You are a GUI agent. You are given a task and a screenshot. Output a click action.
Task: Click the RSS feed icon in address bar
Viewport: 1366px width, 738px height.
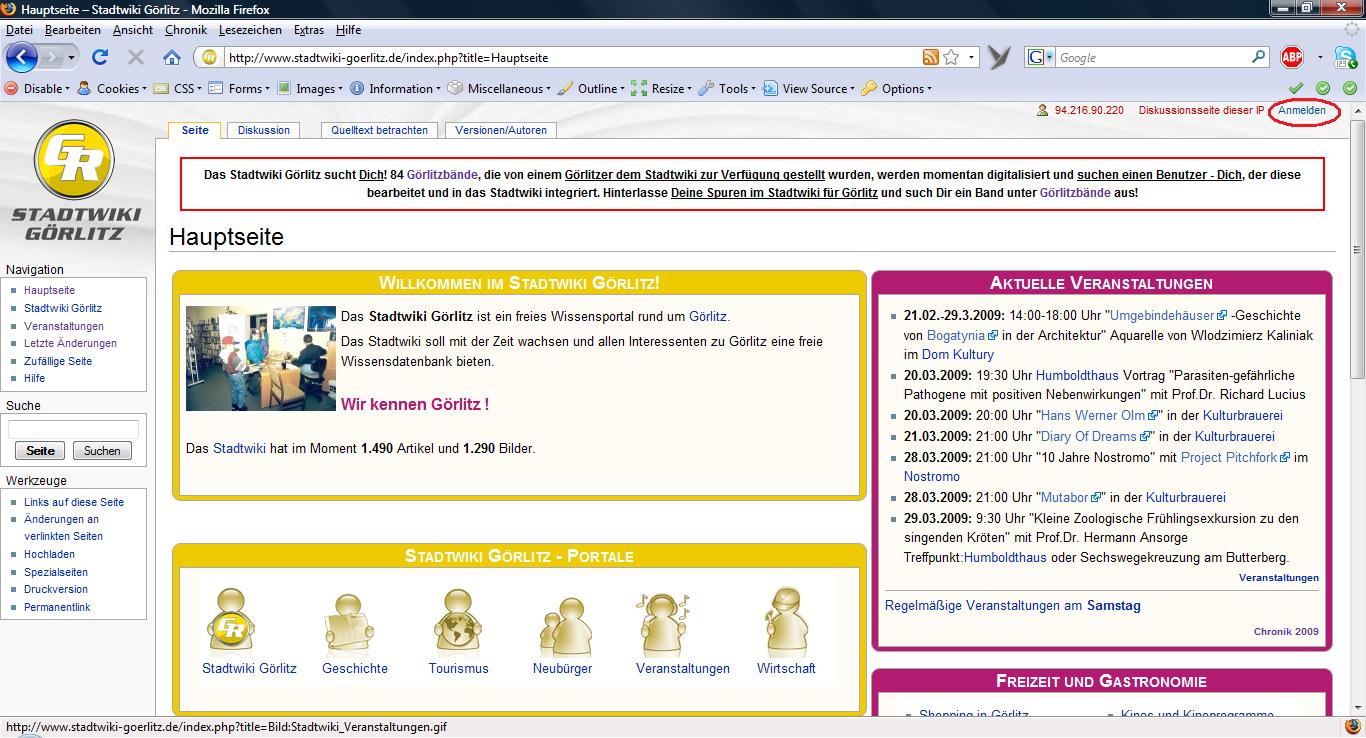pyautogui.click(x=930, y=58)
